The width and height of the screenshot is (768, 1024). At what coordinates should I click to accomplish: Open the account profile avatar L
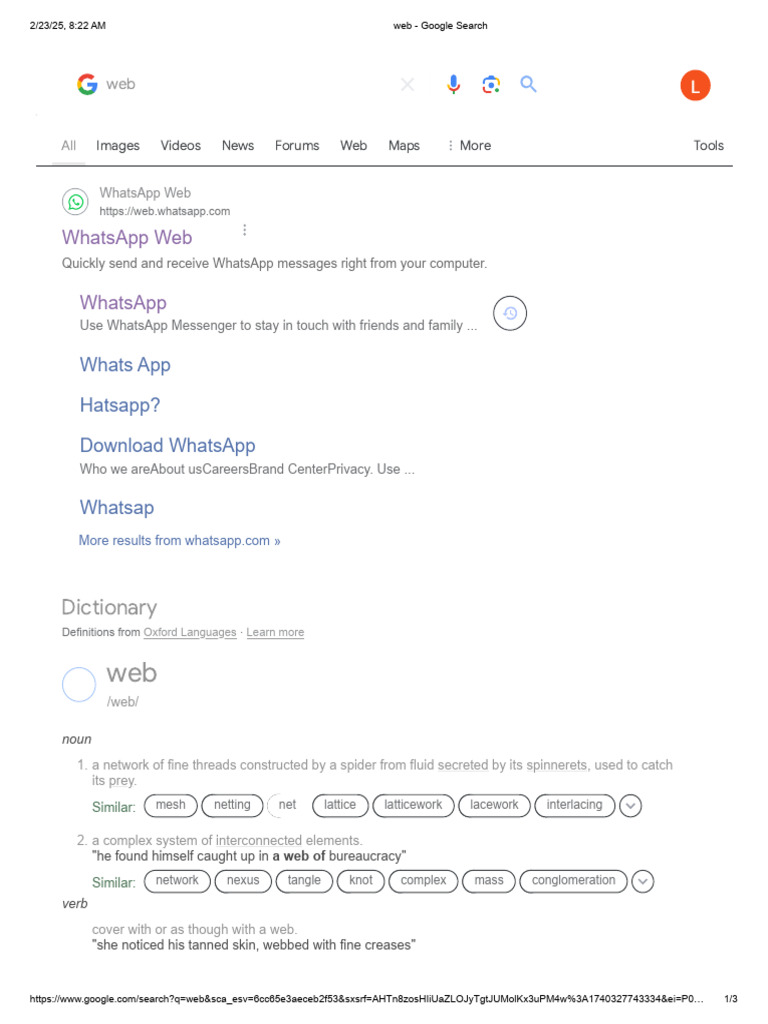coord(695,86)
